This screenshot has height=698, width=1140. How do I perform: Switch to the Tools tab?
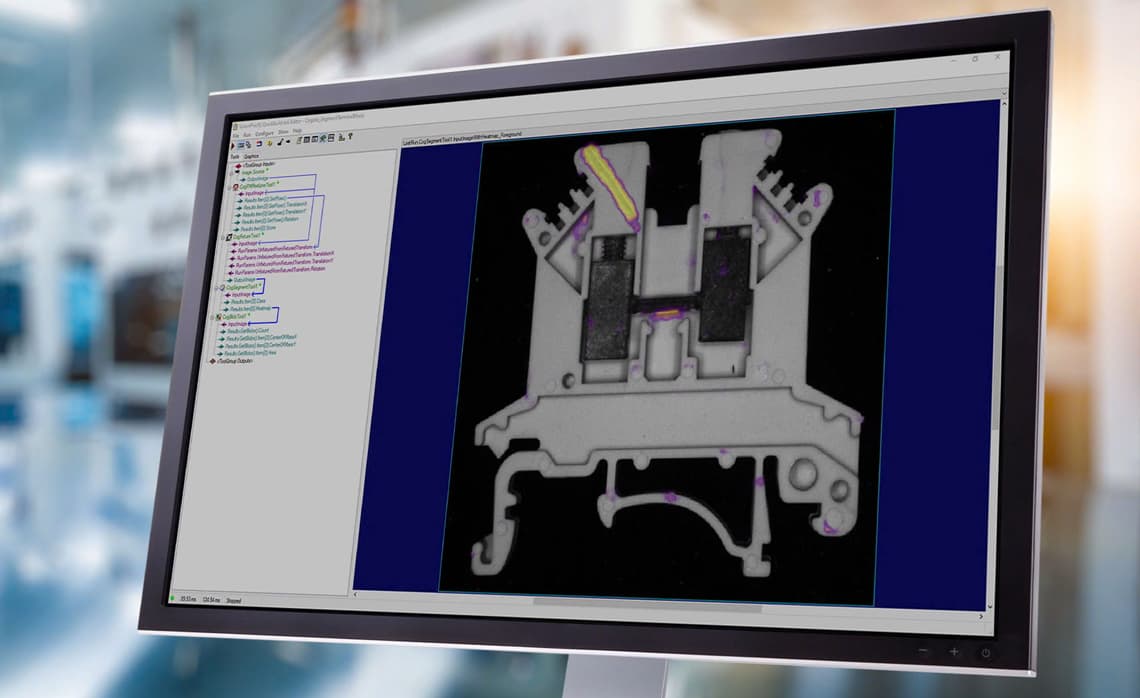point(235,156)
